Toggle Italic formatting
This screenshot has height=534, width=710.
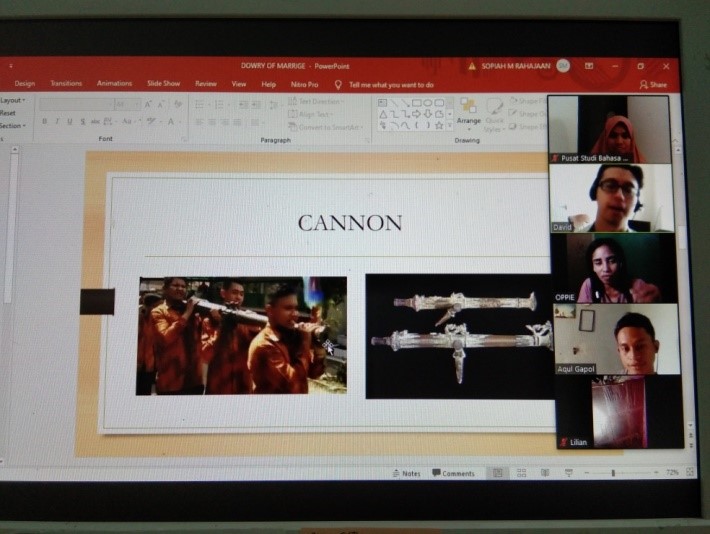pyautogui.click(x=57, y=121)
